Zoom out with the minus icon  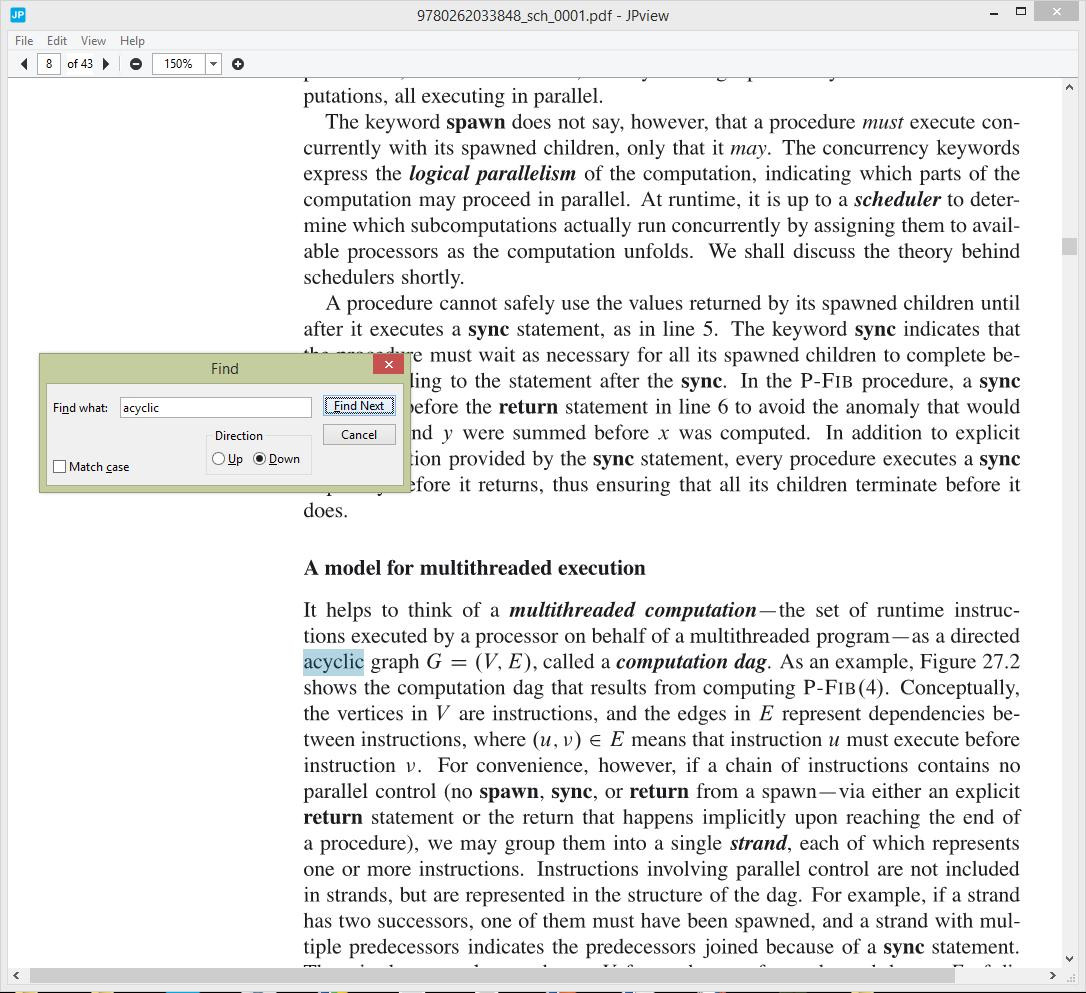[136, 64]
